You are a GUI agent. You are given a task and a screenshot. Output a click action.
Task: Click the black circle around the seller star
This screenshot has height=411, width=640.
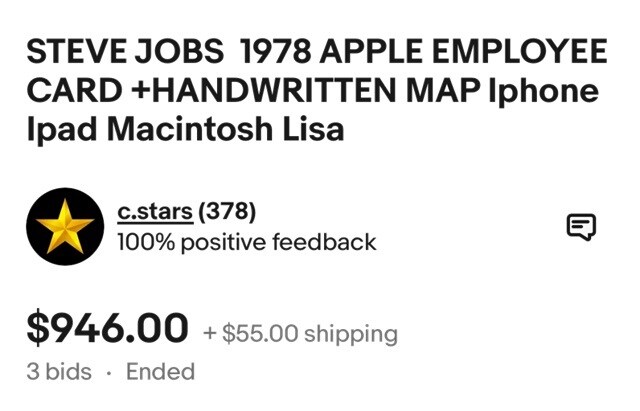coord(65,227)
